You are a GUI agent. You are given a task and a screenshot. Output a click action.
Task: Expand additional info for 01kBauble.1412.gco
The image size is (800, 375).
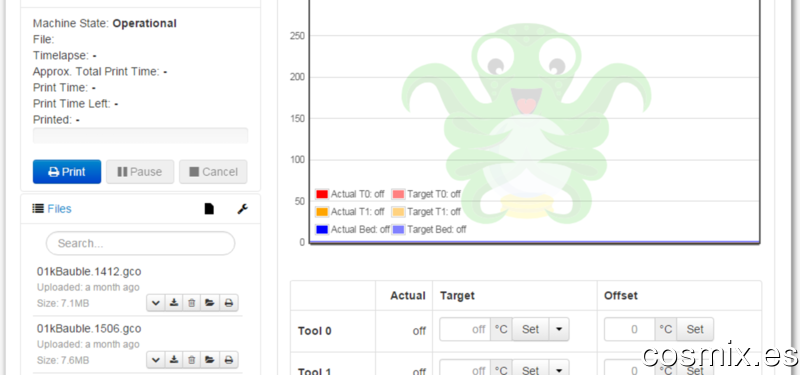coord(156,303)
